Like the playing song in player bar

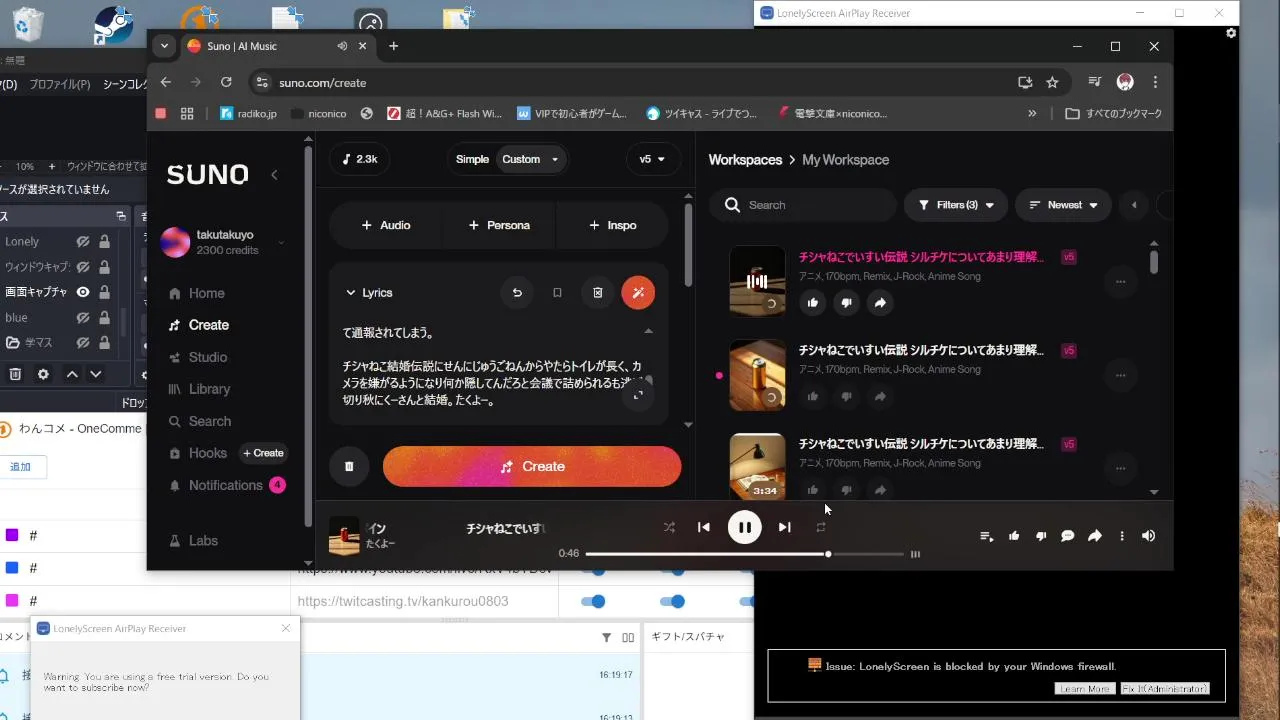coord(1014,536)
